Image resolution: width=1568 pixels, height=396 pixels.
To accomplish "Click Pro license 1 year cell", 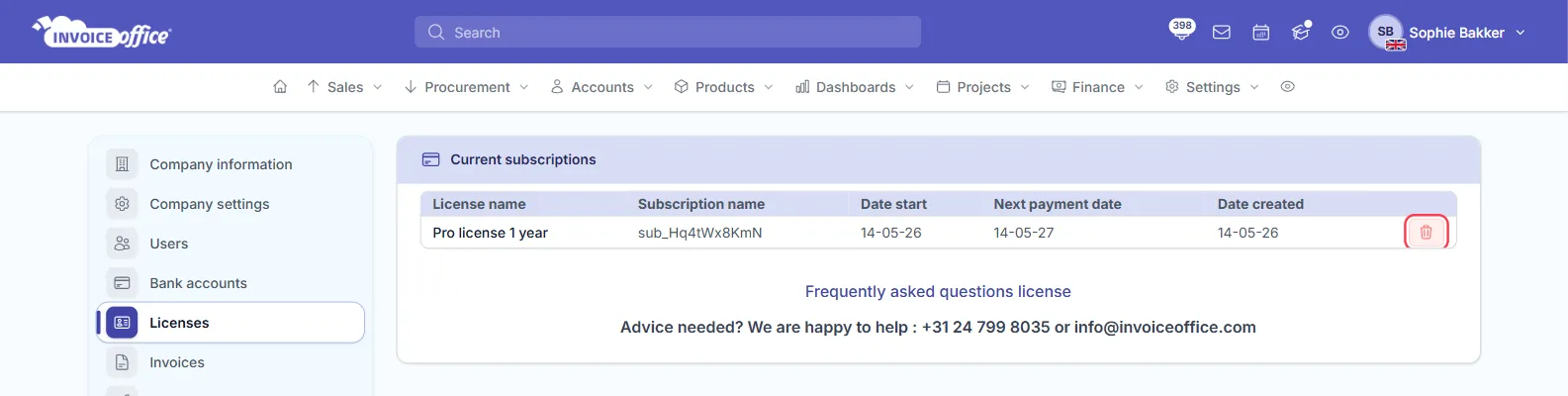I will click(490, 233).
